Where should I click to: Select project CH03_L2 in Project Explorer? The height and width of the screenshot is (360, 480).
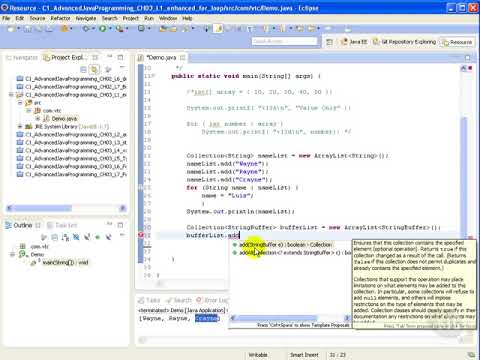[72, 135]
